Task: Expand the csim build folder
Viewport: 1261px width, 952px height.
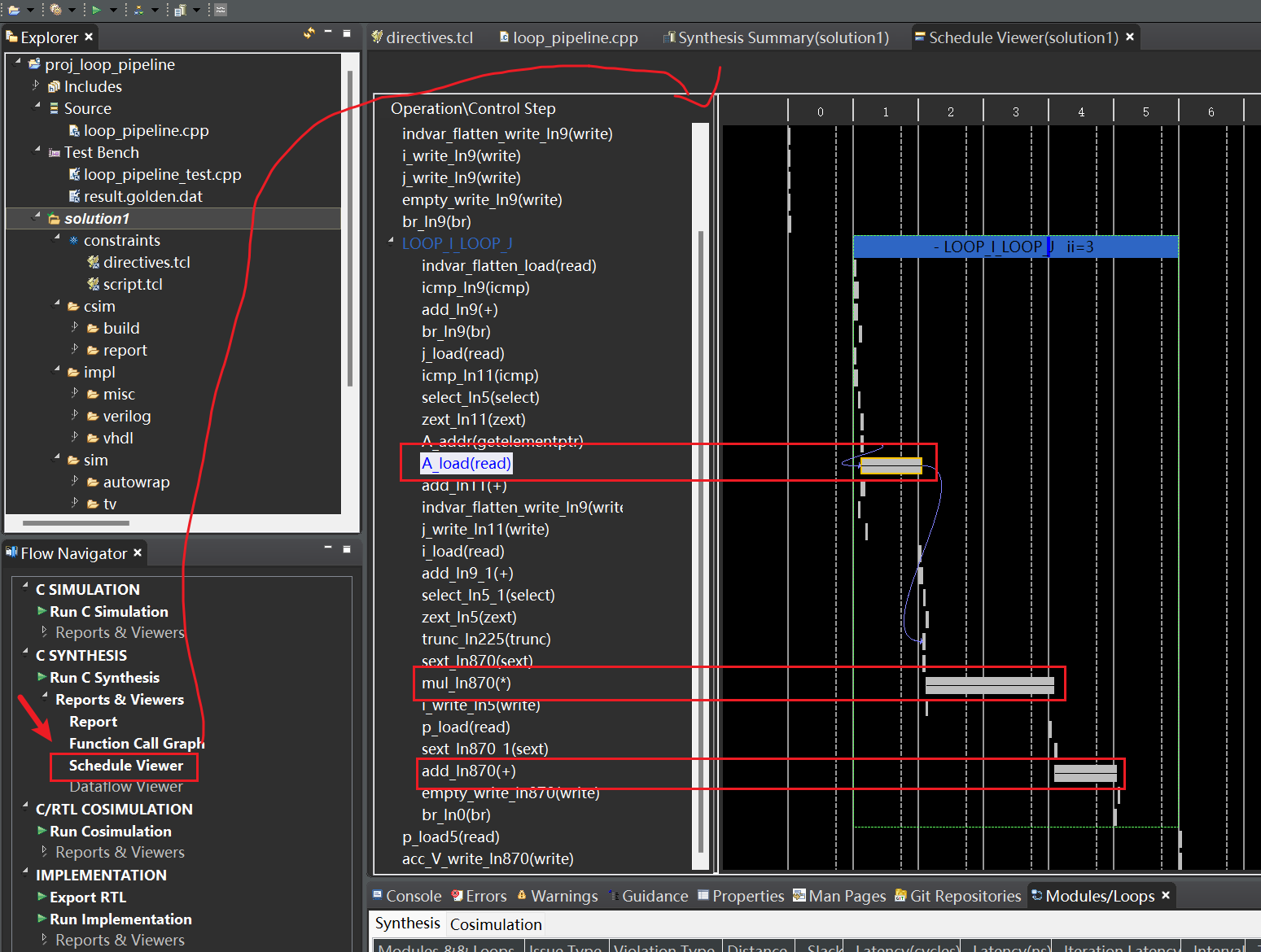Action: point(74,326)
